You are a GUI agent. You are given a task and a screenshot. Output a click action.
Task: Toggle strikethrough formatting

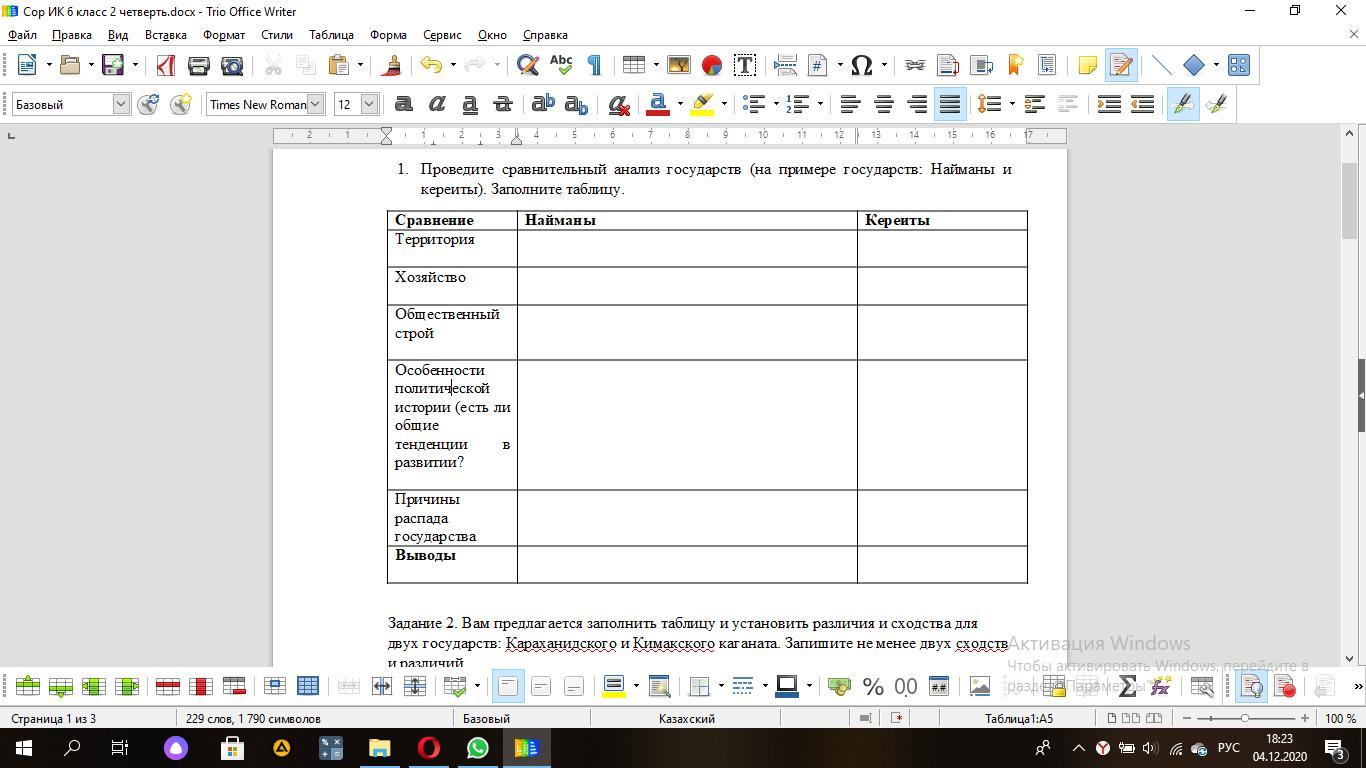(x=503, y=104)
